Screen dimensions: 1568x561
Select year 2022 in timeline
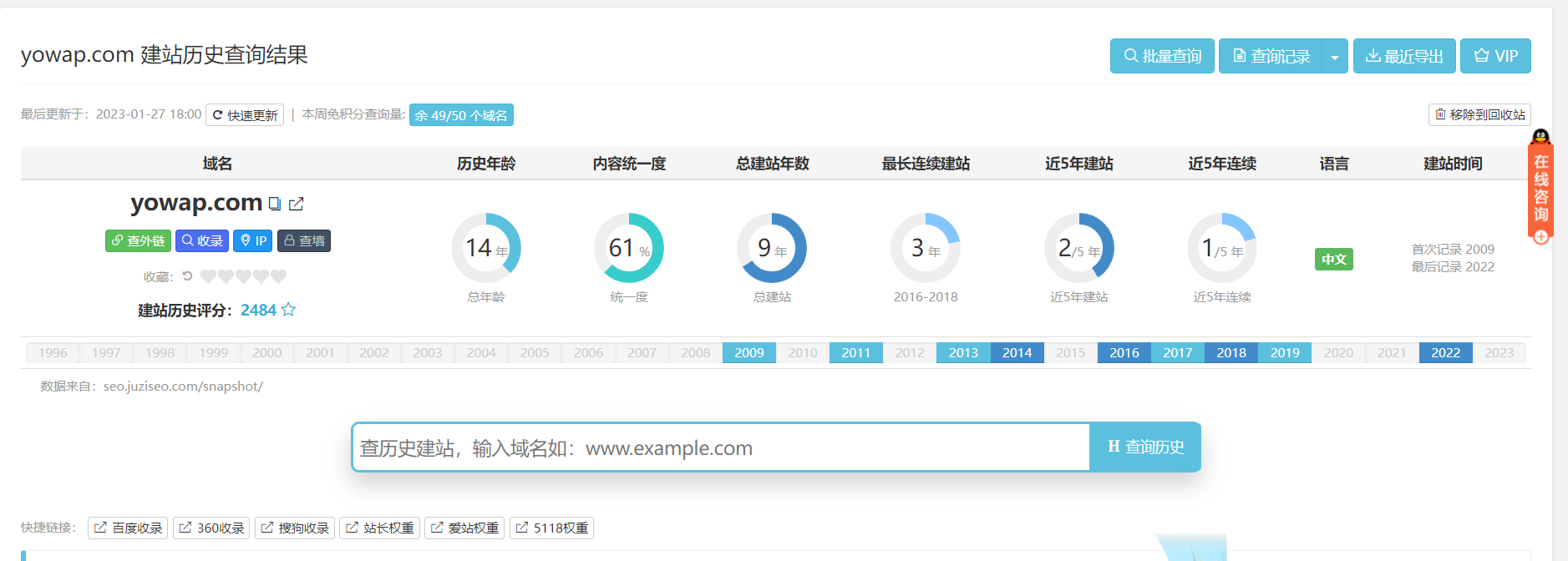(x=1445, y=352)
